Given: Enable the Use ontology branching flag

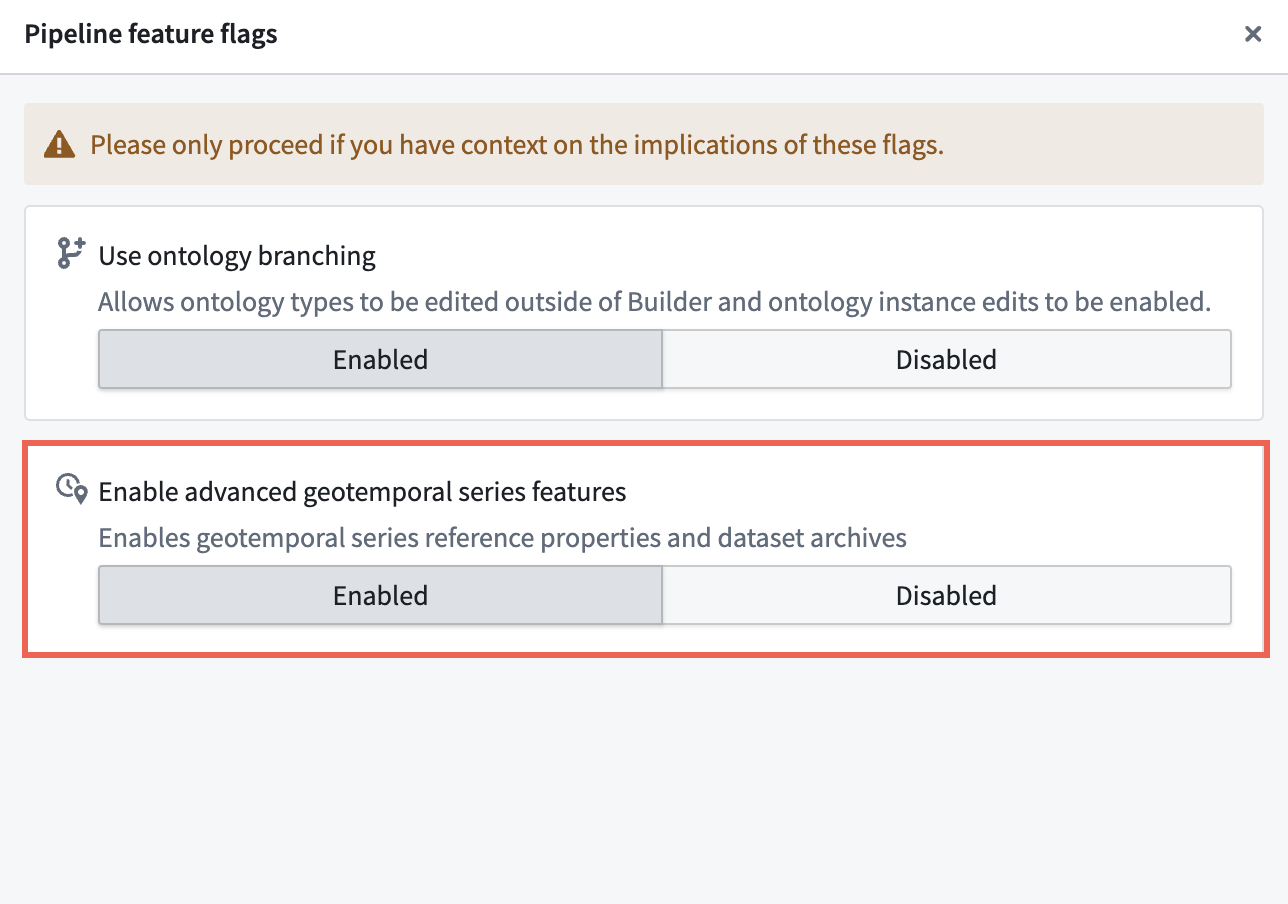Looking at the screenshot, I should [380, 359].
